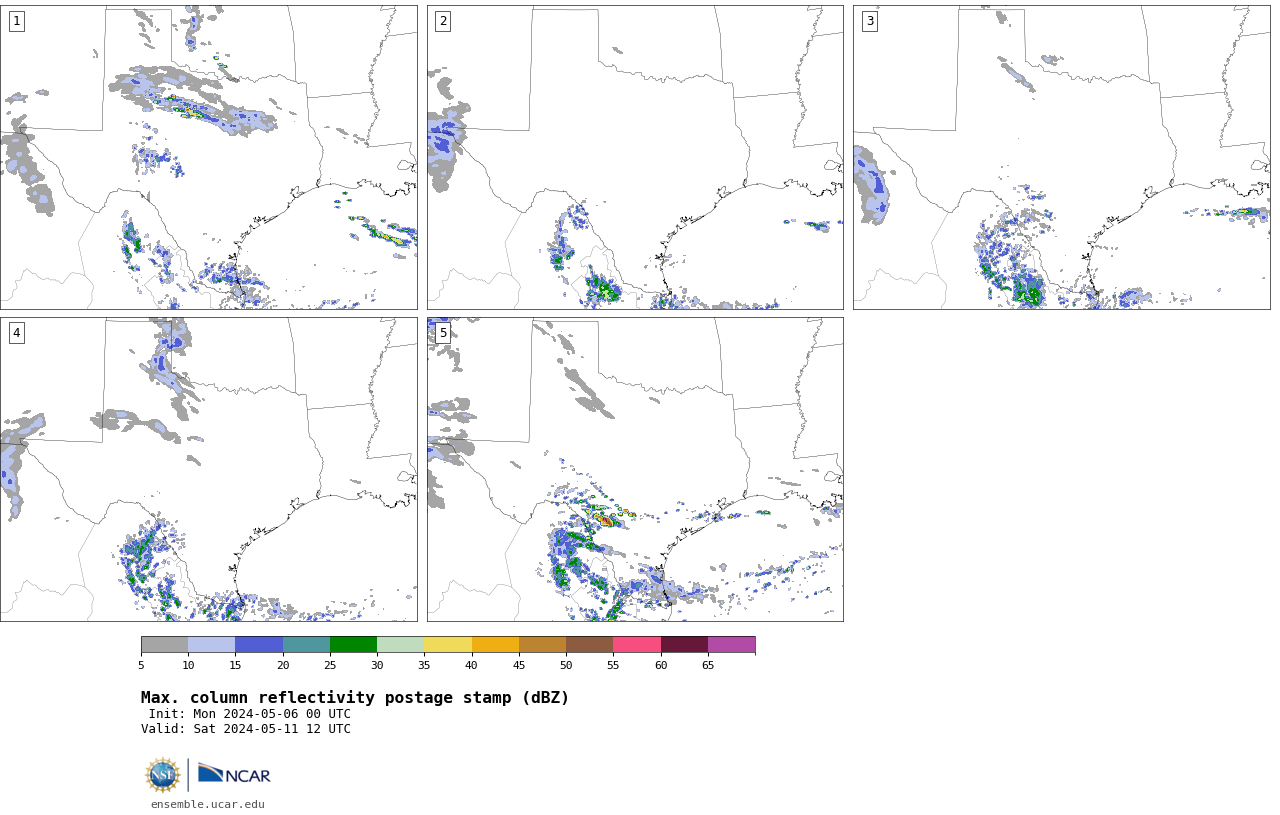Open ensemble member 5 reflectivity map

coord(635,469)
